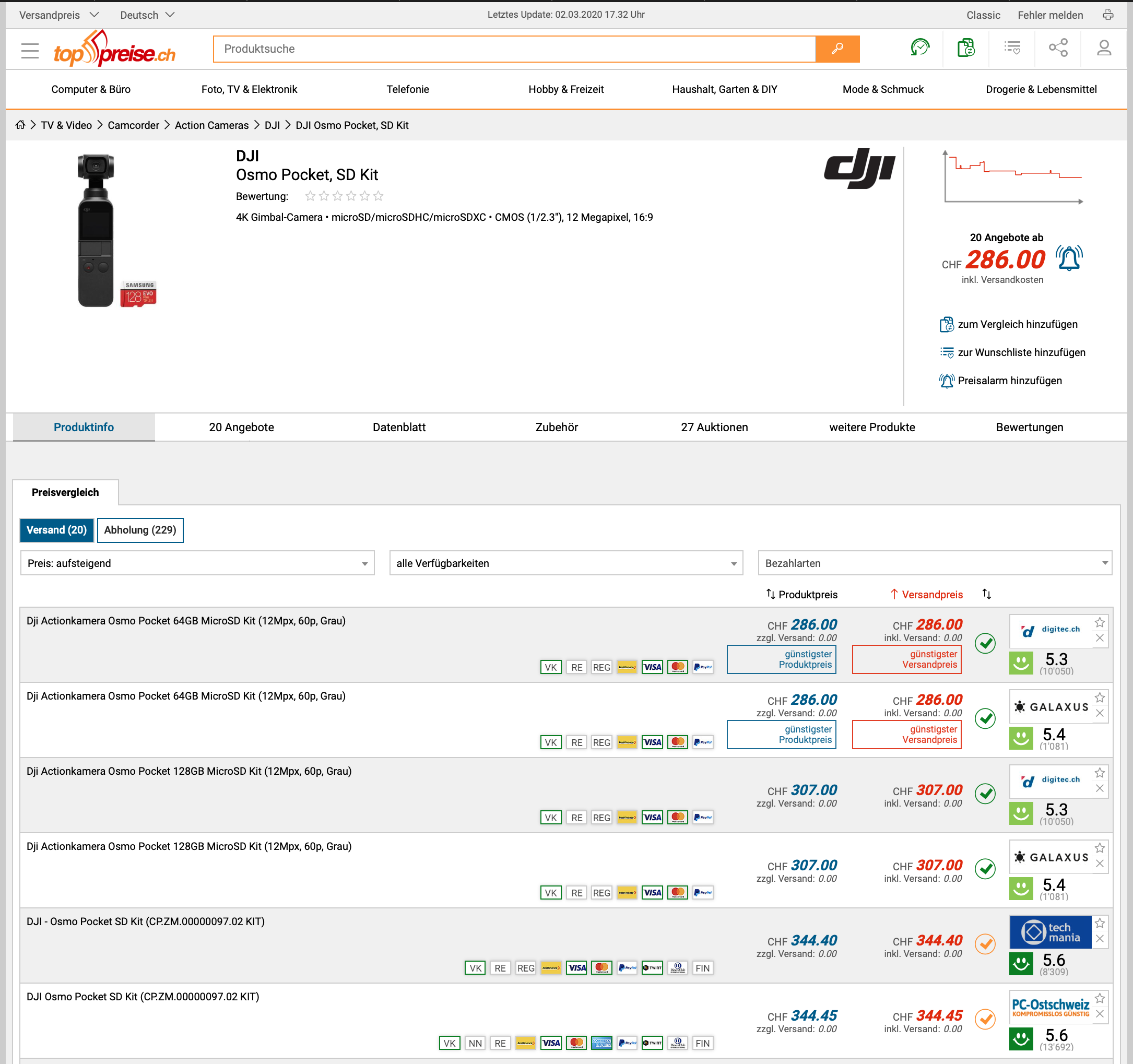Switch to the Datenblatt tab
The height and width of the screenshot is (1064, 1133).
(x=399, y=428)
